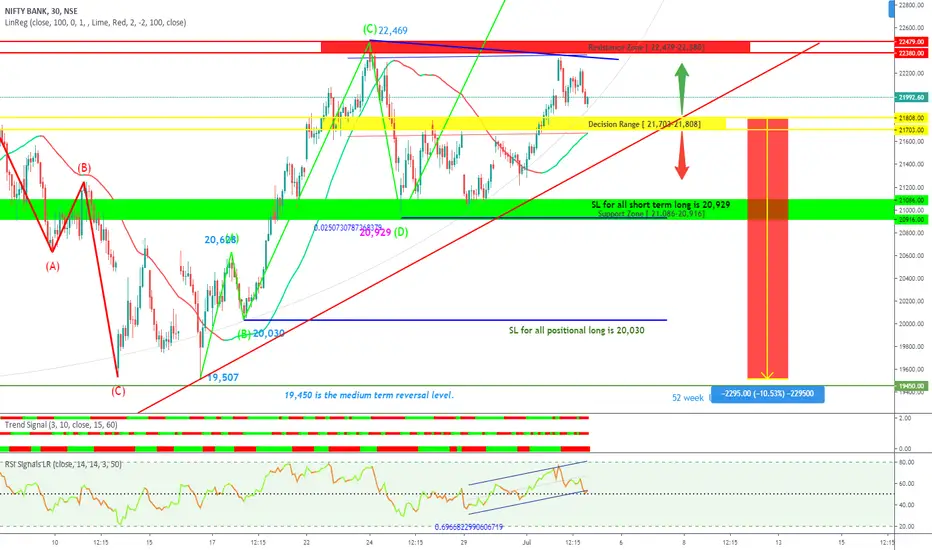Select the 52 week text label
932x550 pixels.
pyautogui.click(x=688, y=398)
